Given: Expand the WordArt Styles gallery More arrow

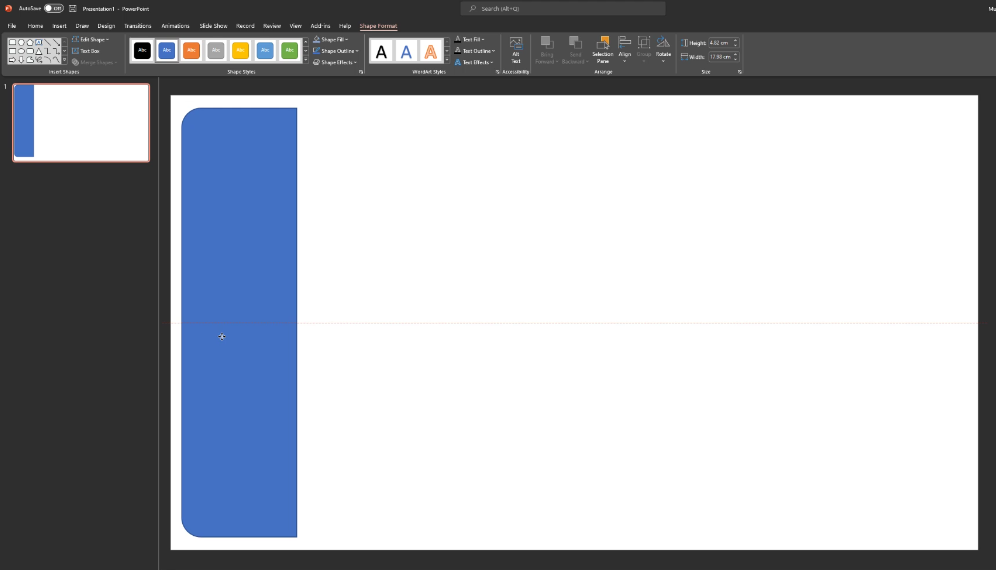Looking at the screenshot, I should 447,60.
